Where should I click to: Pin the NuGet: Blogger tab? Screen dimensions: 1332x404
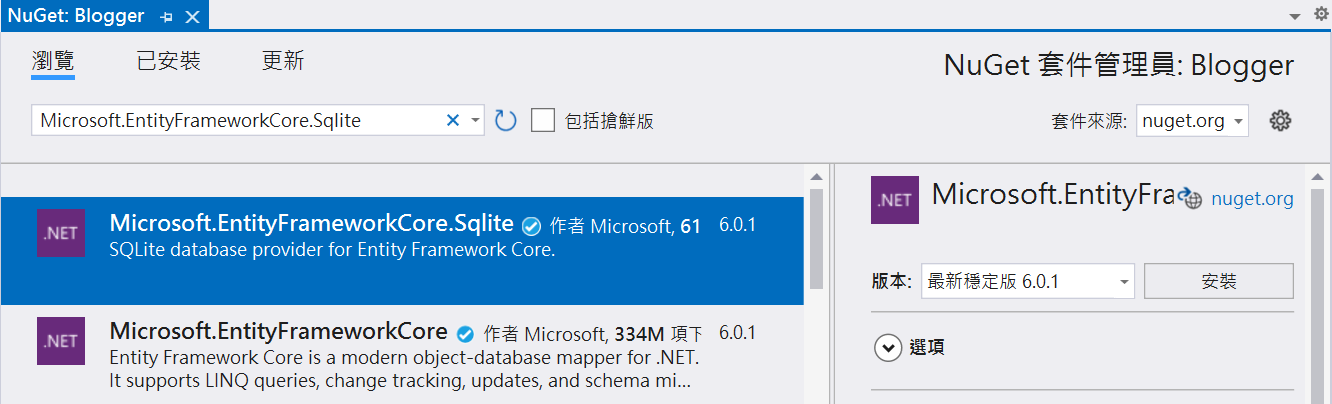[x=166, y=16]
